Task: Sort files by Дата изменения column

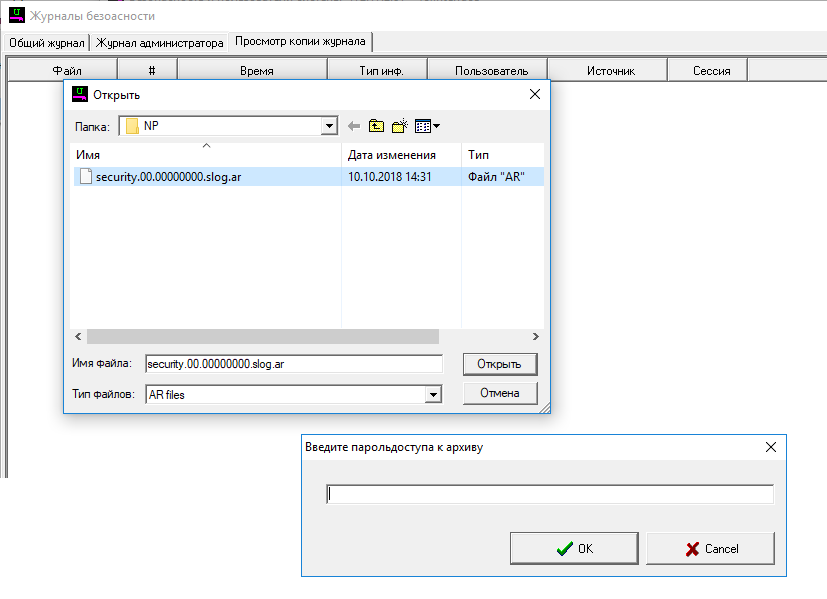Action: pyautogui.click(x=392, y=155)
